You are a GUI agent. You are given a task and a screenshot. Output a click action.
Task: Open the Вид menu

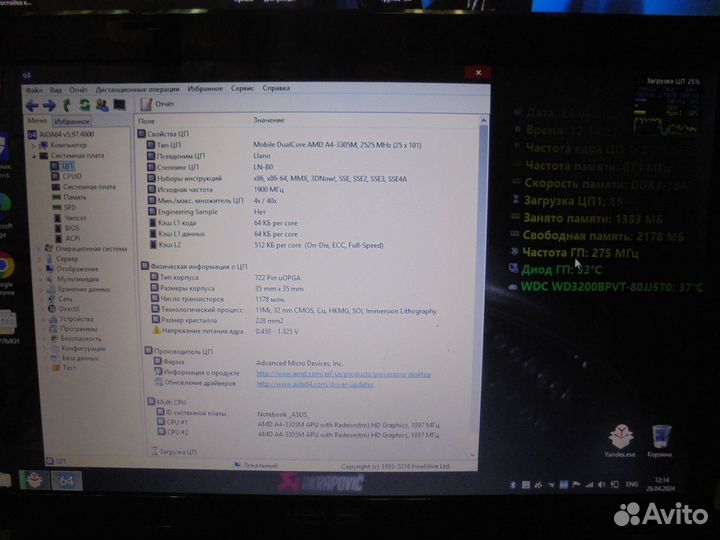pyautogui.click(x=56, y=90)
